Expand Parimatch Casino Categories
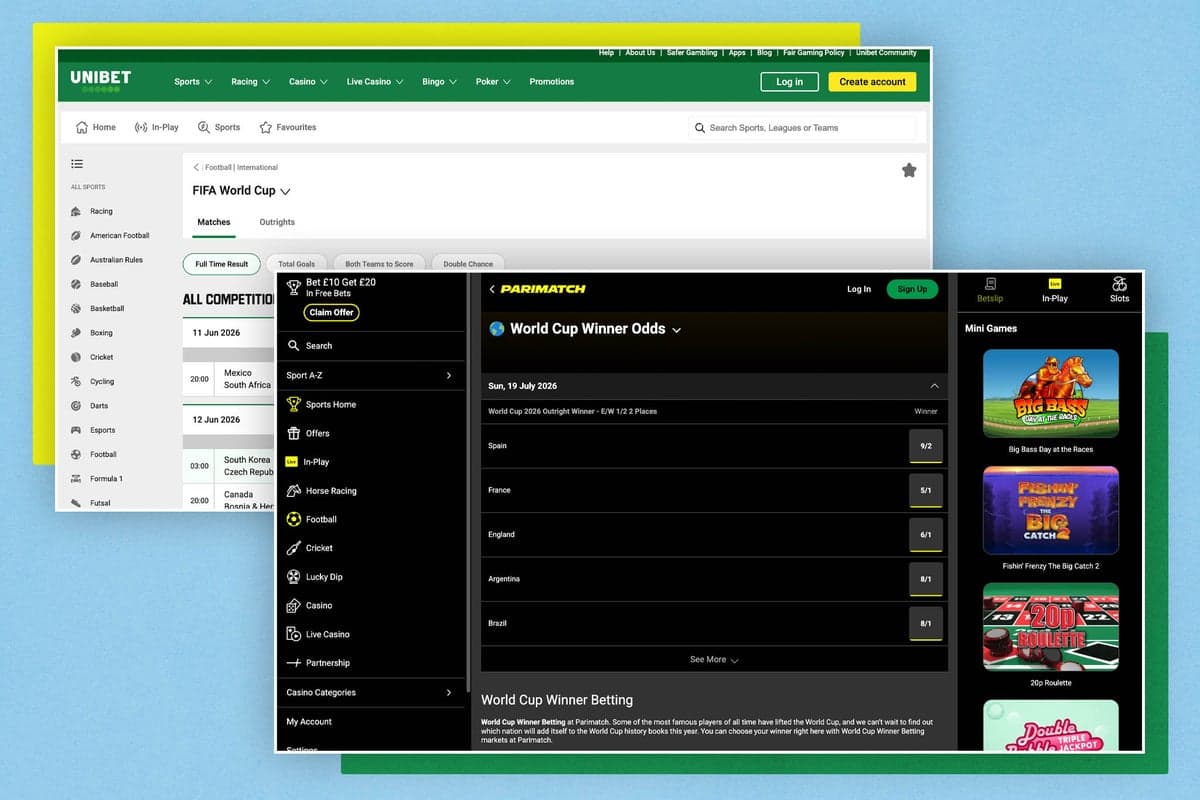 tap(370, 692)
